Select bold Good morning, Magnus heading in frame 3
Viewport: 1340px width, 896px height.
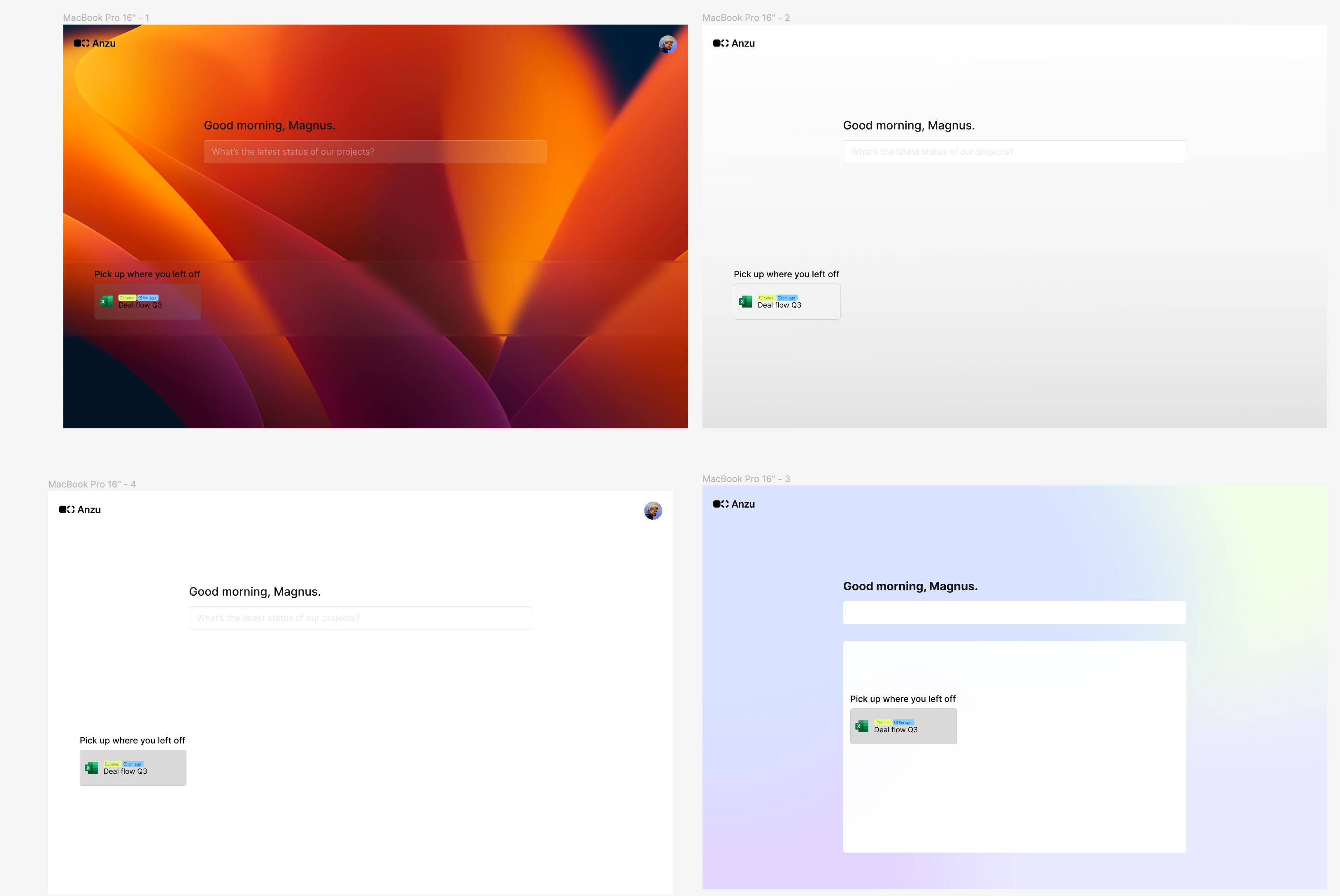910,586
